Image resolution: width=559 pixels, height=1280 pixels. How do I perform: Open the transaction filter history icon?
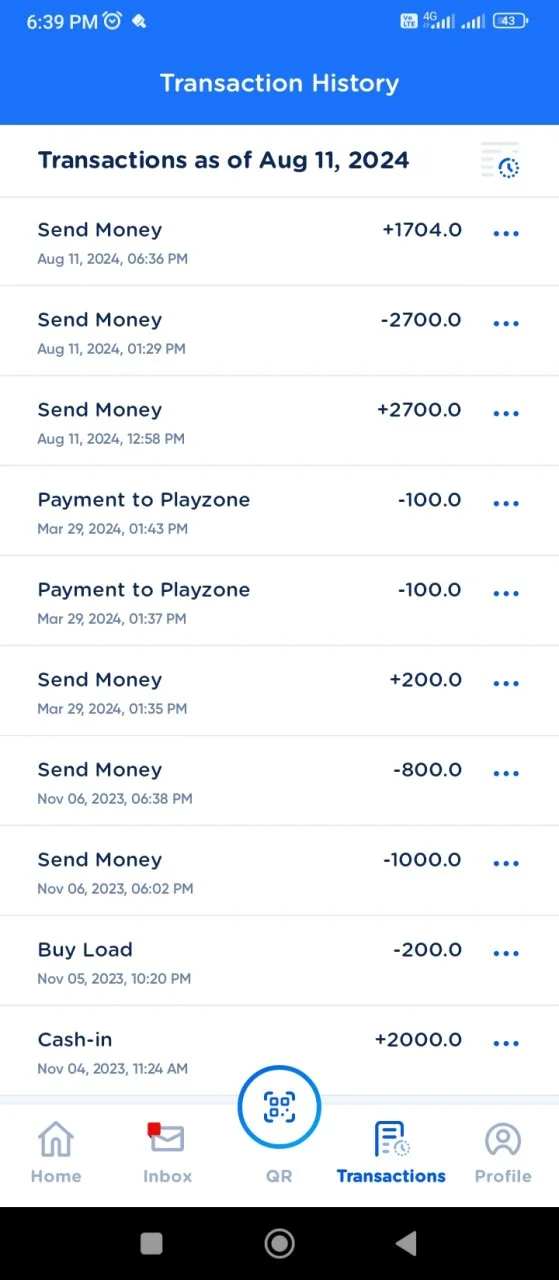[500, 160]
